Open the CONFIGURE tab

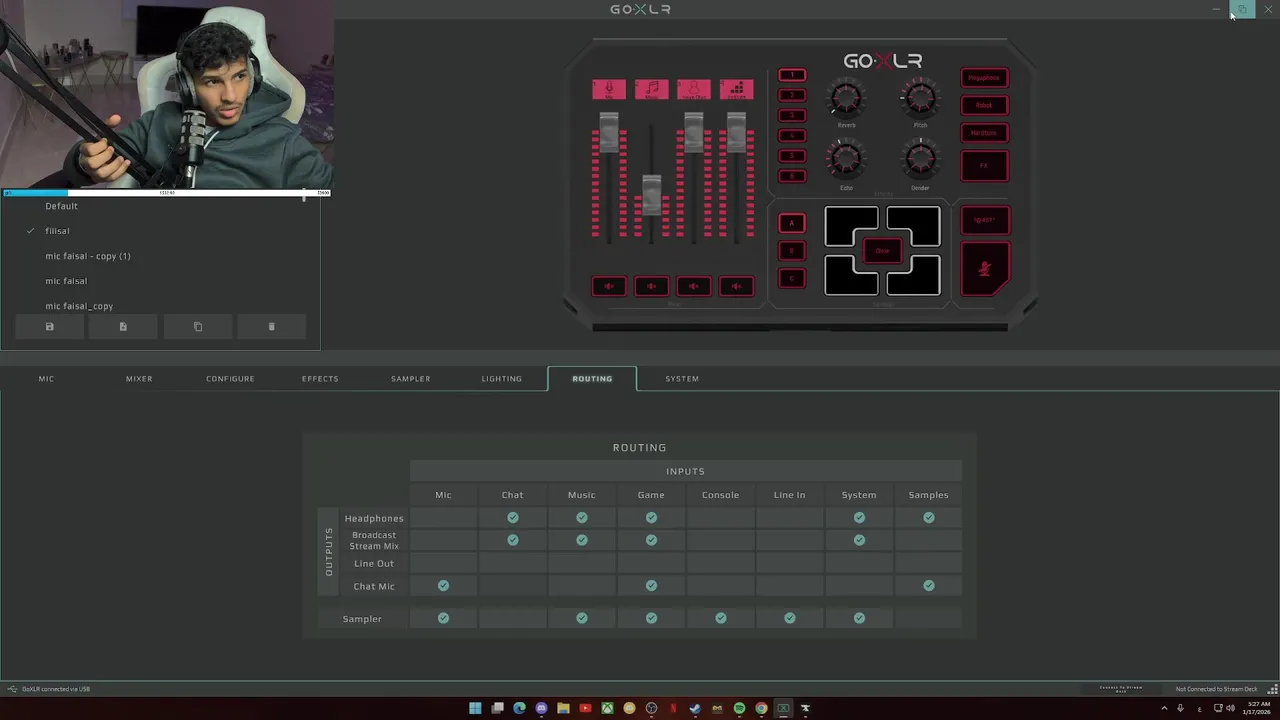tap(230, 379)
